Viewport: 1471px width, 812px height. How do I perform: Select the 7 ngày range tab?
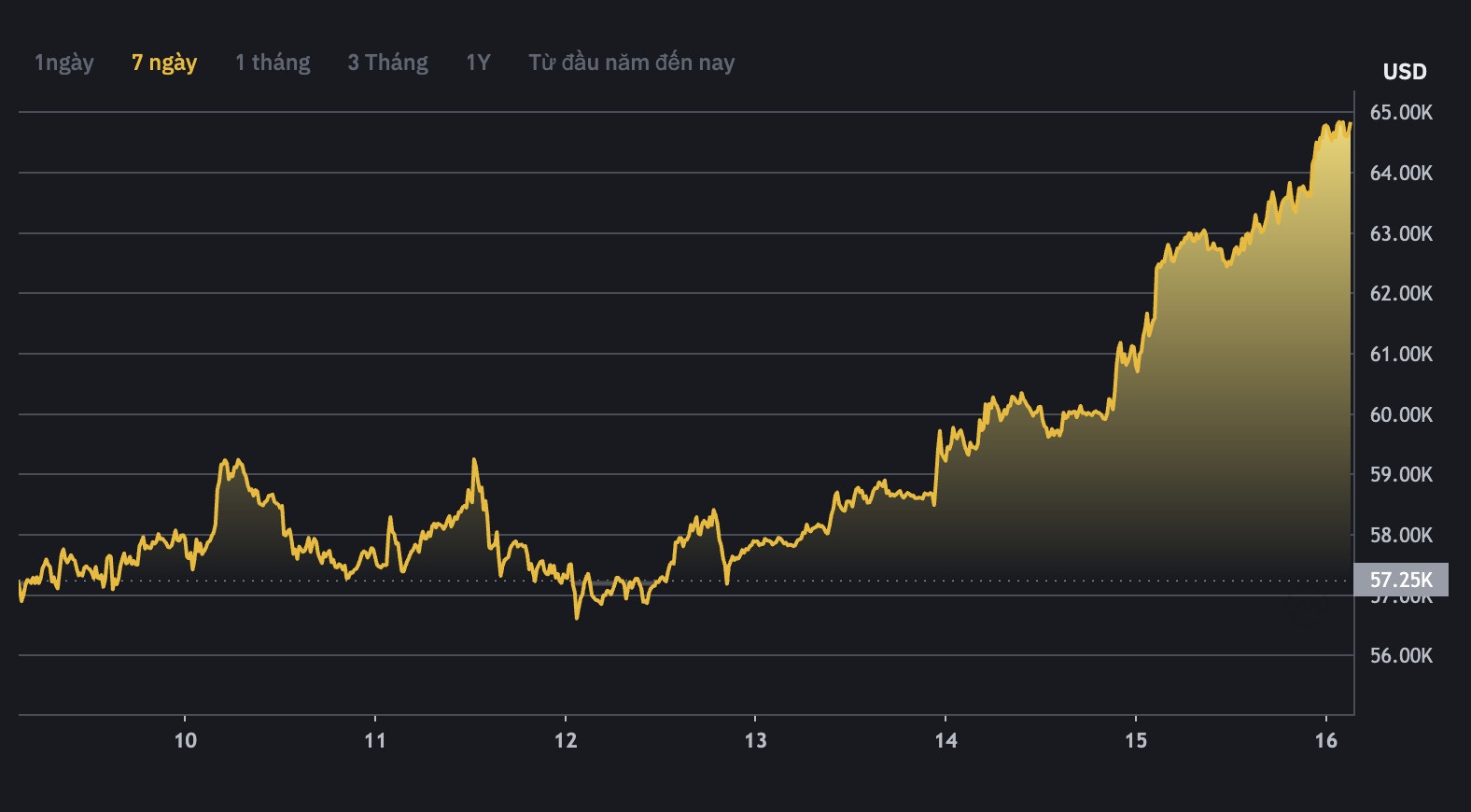pos(164,63)
